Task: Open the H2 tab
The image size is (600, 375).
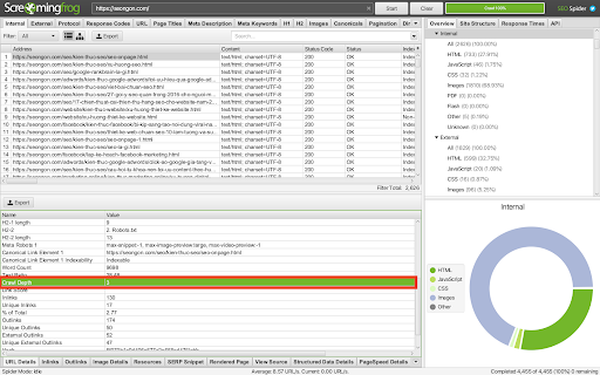Action: pos(300,23)
